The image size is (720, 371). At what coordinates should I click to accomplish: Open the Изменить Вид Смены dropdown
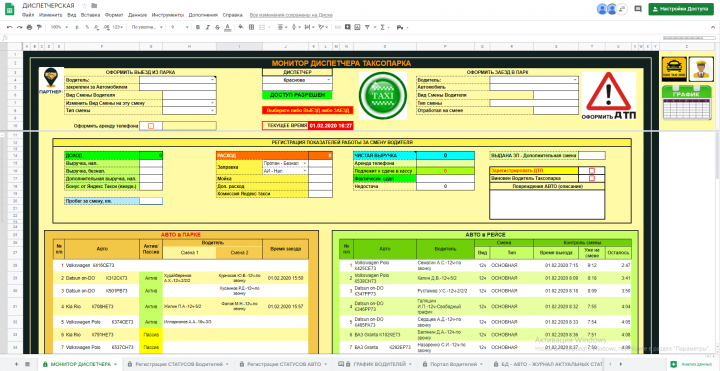pos(213,103)
